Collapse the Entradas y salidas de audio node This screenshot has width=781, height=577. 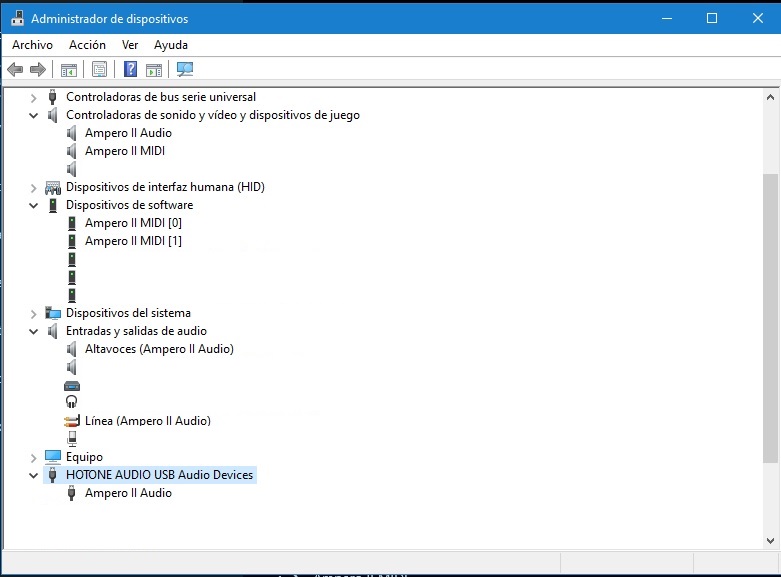click(x=33, y=331)
